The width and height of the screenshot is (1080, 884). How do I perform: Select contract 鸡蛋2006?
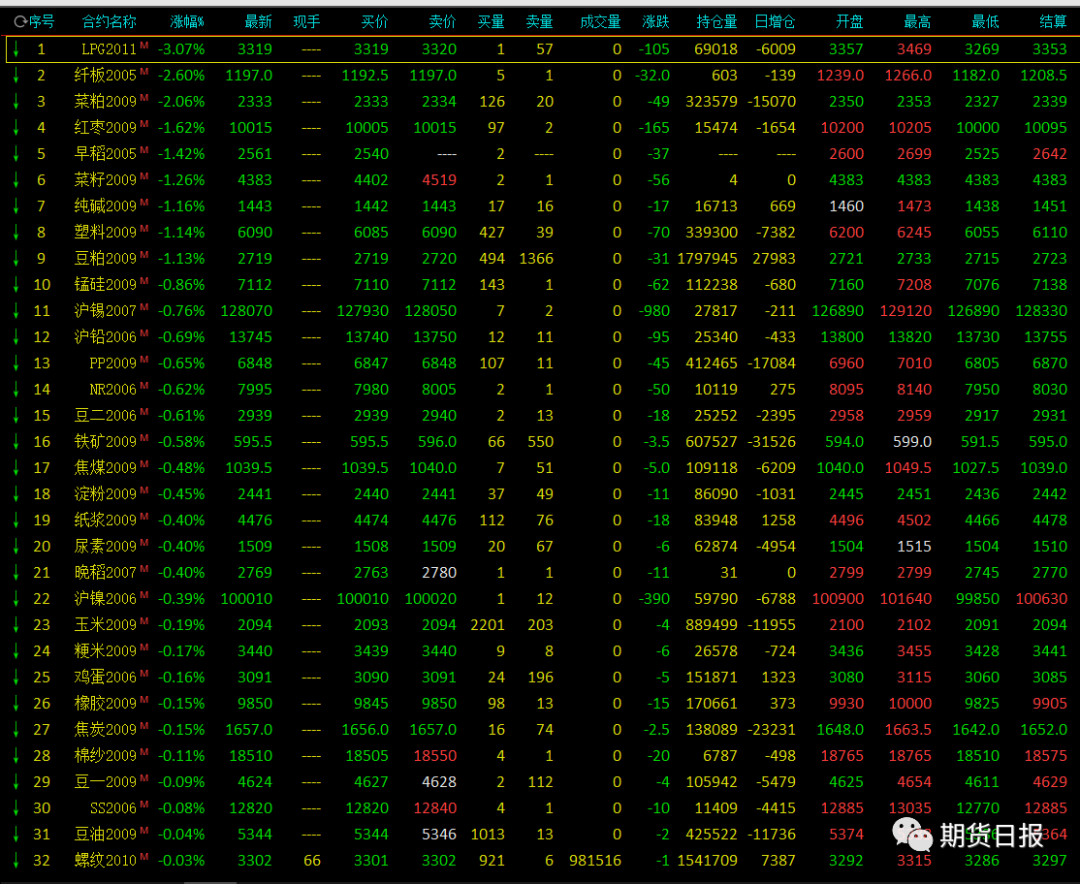(x=105, y=677)
